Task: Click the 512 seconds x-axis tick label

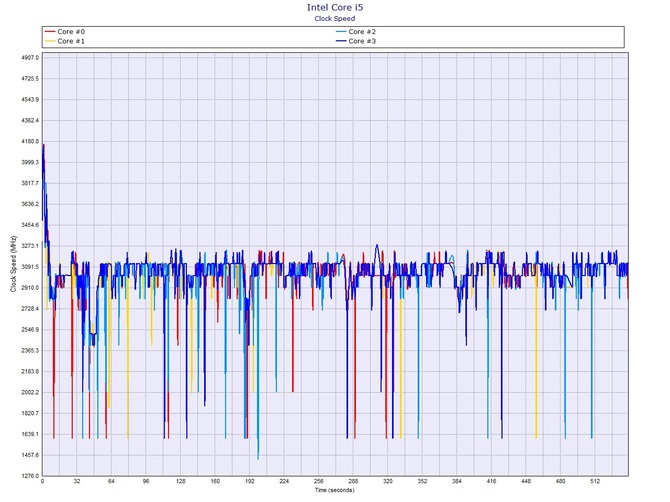Action: tap(595, 481)
